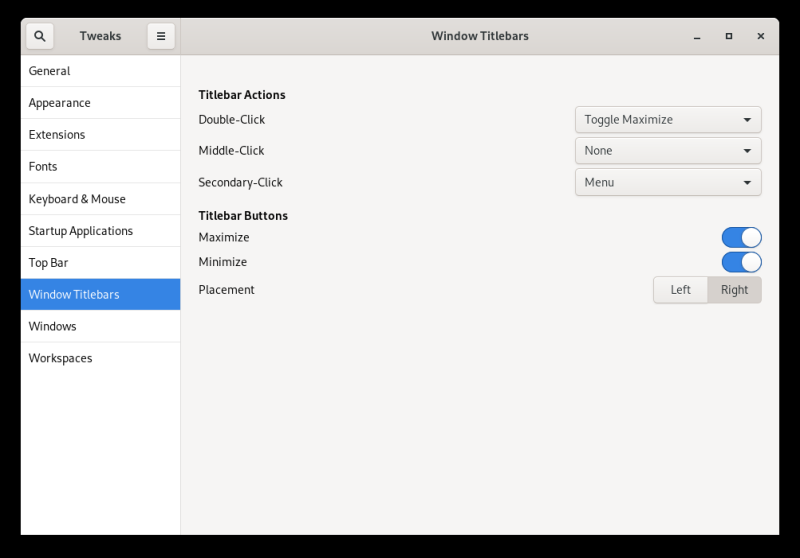Open Keyboard & Mouse settings

tap(101, 199)
